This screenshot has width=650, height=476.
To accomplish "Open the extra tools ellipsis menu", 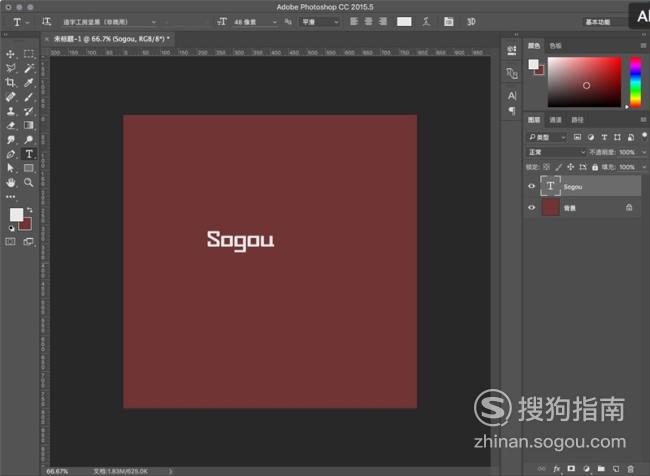I will [x=11, y=197].
